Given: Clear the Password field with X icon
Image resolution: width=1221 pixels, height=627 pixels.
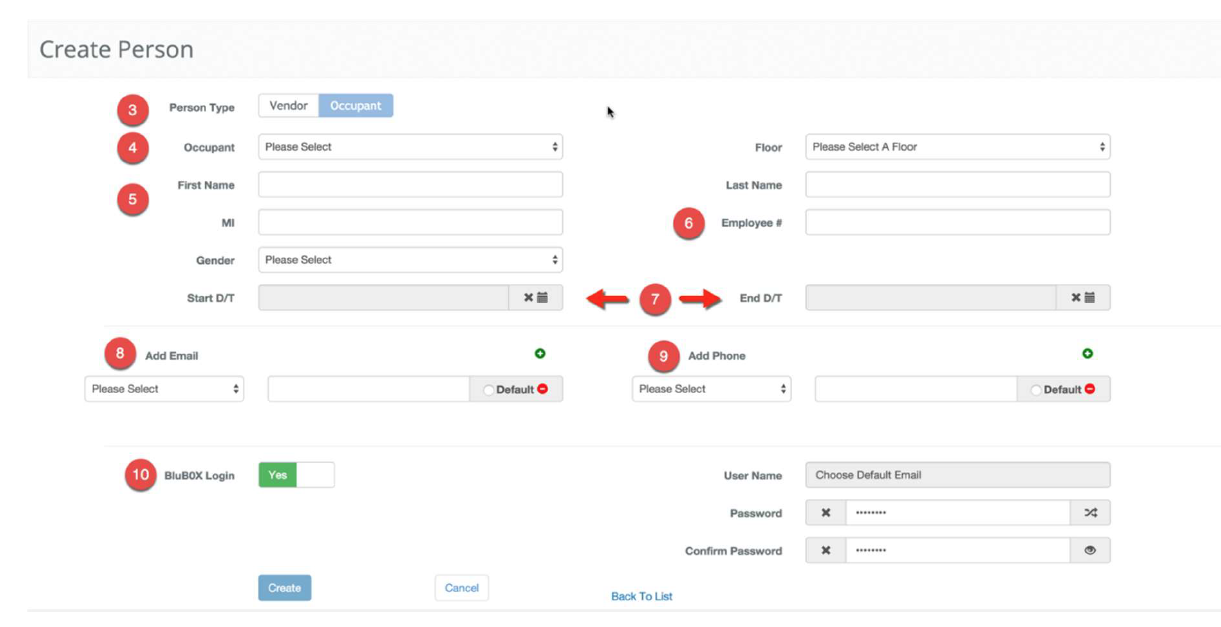Looking at the screenshot, I should click(x=826, y=513).
